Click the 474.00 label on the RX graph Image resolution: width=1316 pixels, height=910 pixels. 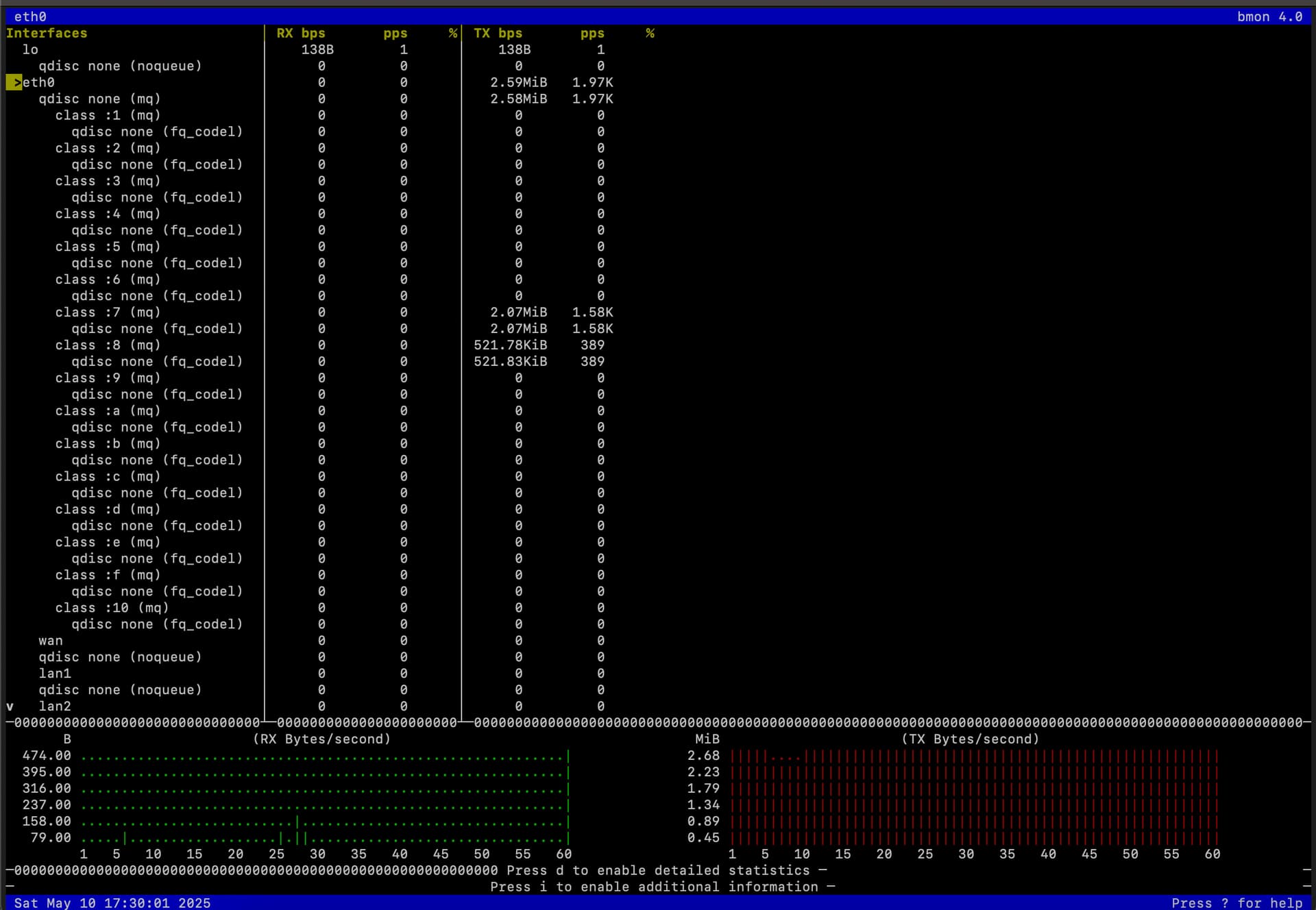(47, 756)
